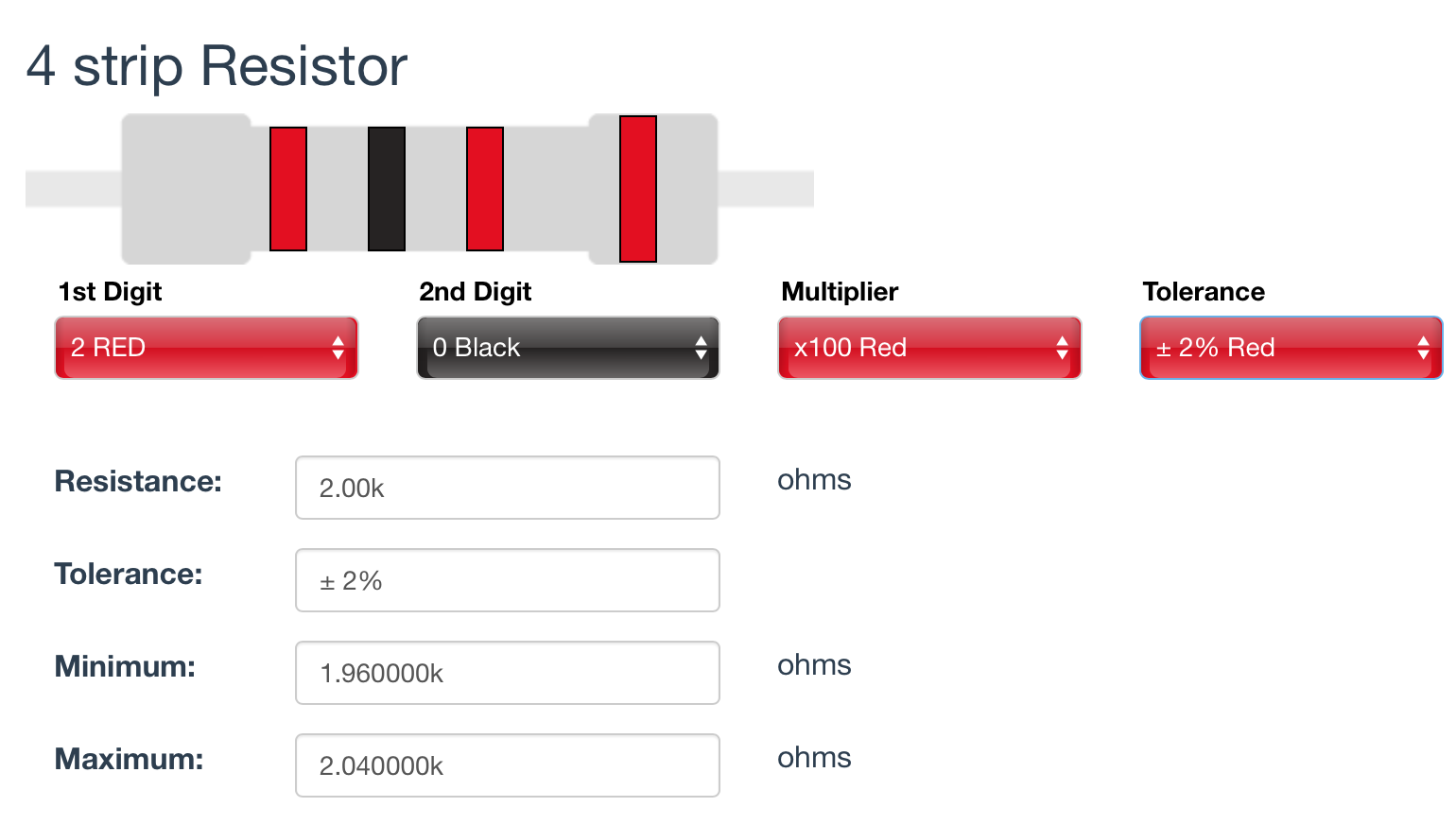Open the 2nd Digit '0 Black' dropdown
1456x824 pixels.
coord(568,348)
